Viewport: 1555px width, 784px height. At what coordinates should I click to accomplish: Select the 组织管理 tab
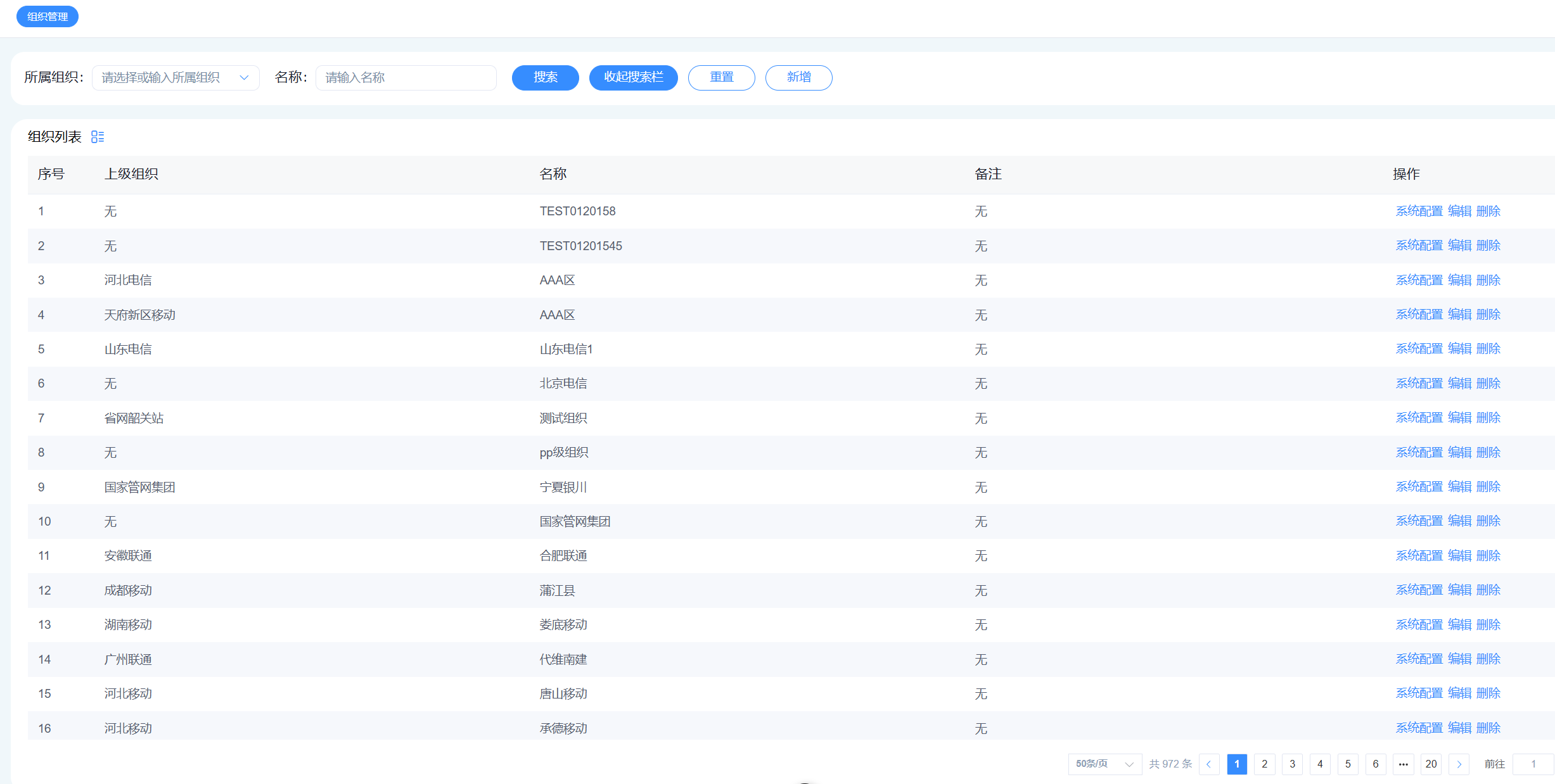pyautogui.click(x=48, y=16)
